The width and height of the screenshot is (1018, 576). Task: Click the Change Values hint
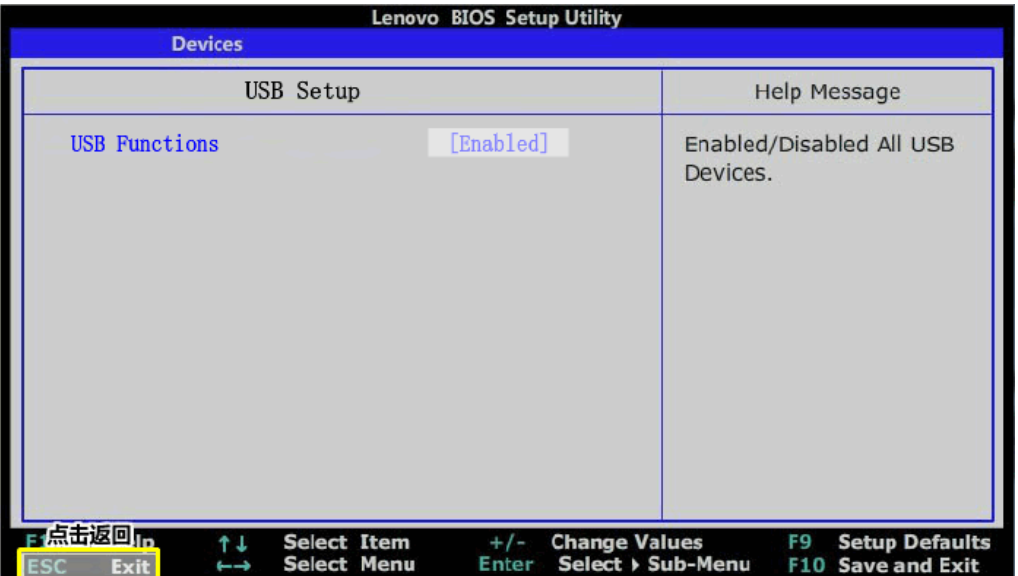click(x=626, y=543)
